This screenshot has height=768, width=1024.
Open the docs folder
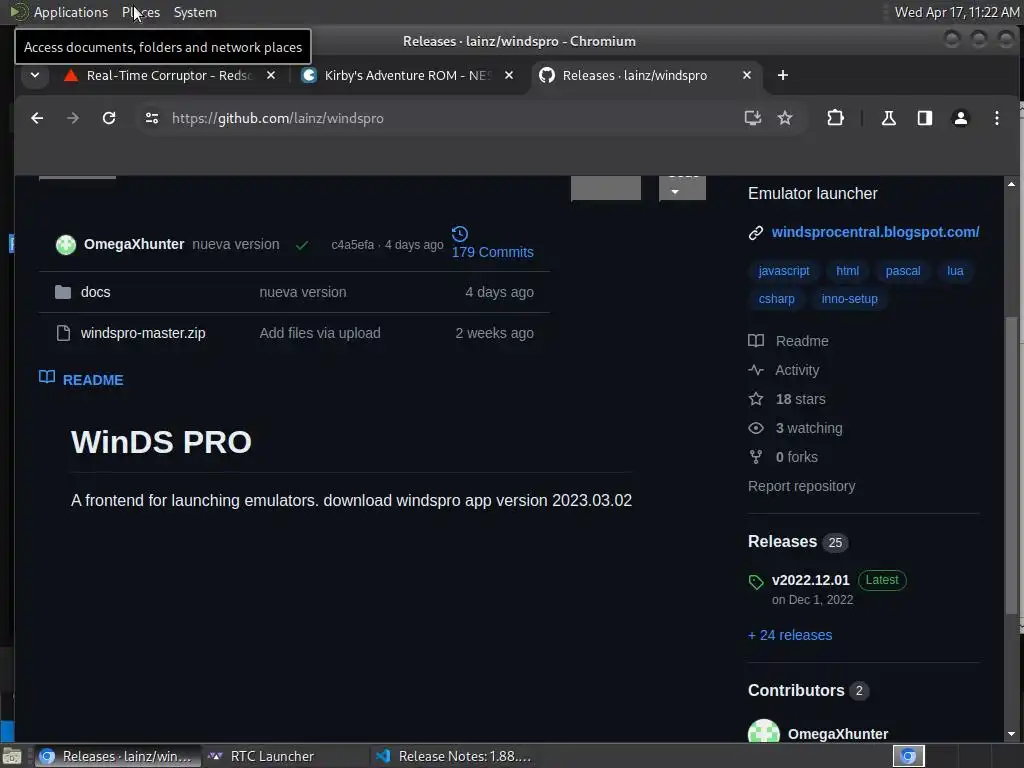point(95,293)
